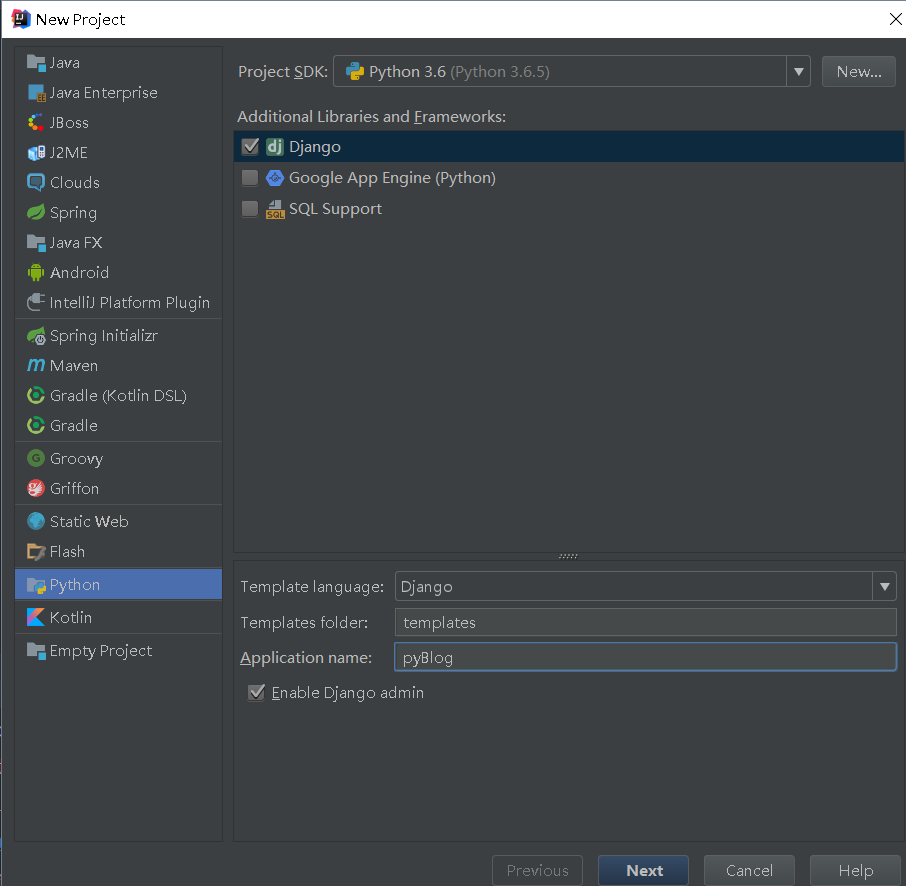
Task: Enable Google App Engine (Python) checkbox
Action: (250, 178)
